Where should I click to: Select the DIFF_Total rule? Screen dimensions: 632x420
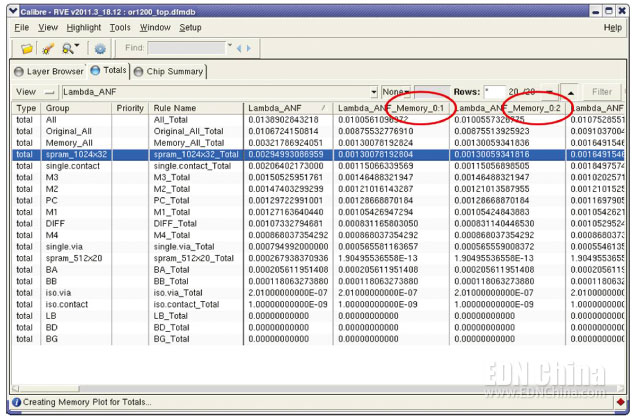tap(175, 224)
